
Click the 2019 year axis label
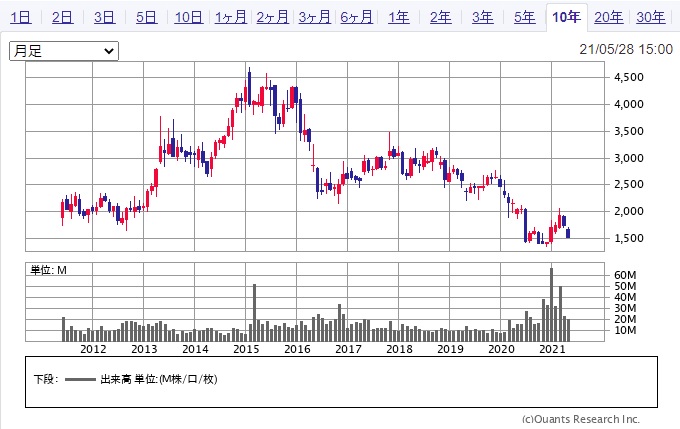(x=450, y=349)
